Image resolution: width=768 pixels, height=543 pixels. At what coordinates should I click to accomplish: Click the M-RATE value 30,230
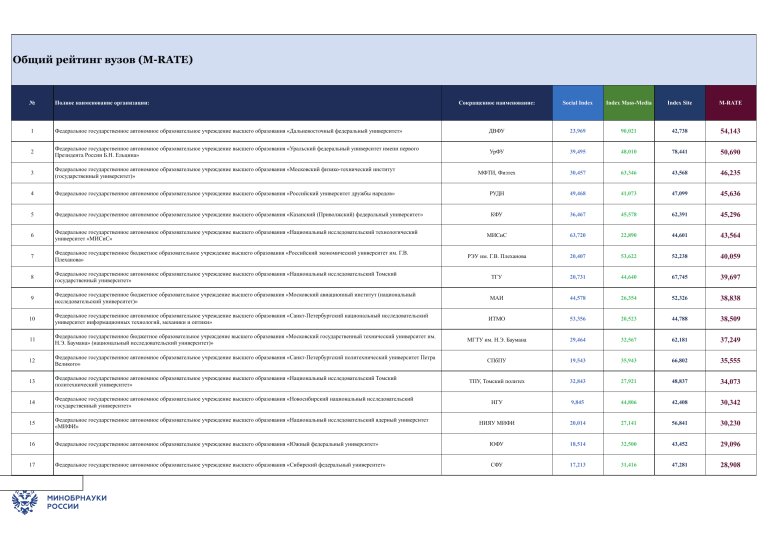coord(730,423)
